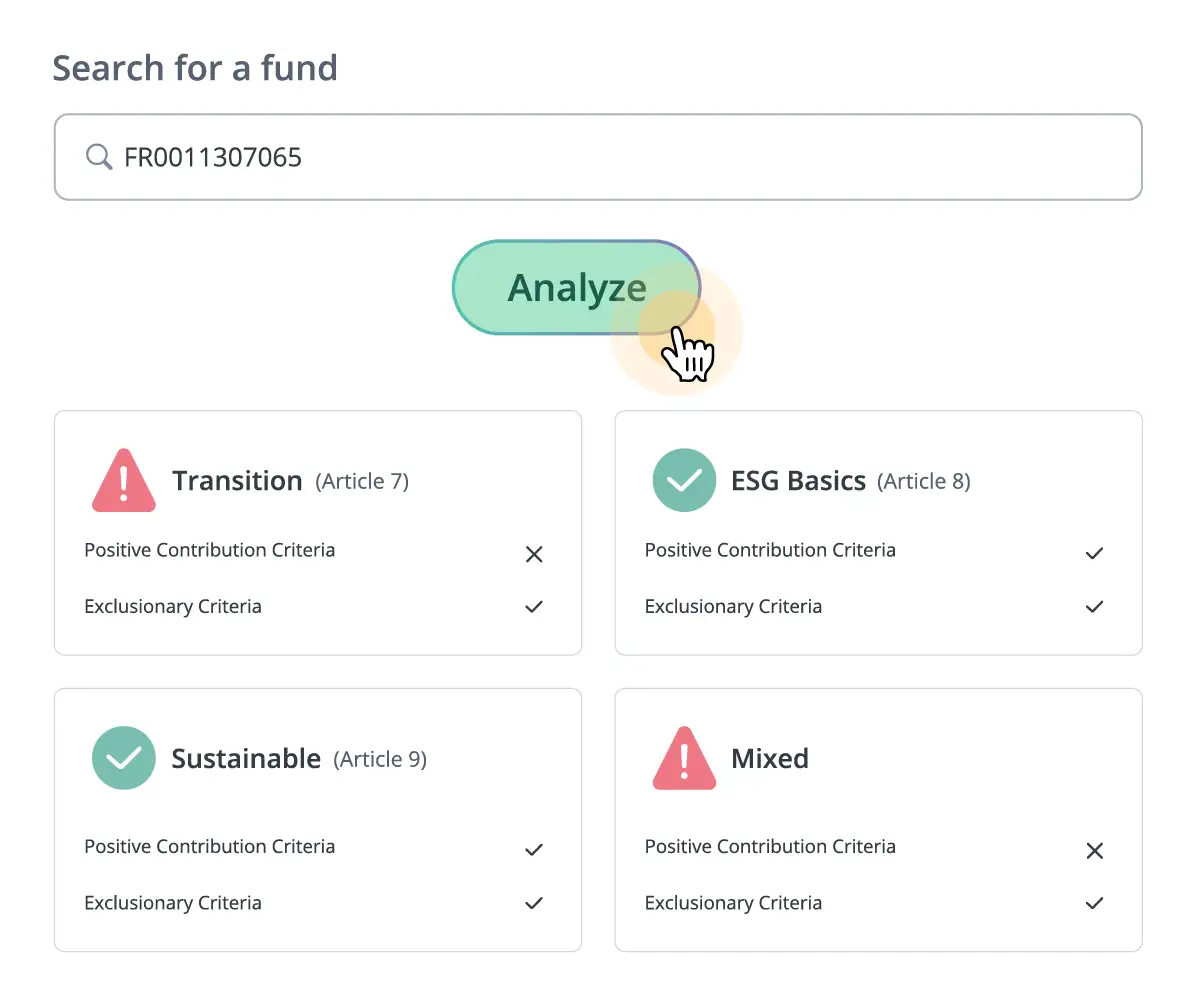Click the magnifying glass search icon
This screenshot has height=1006, width=1197.
[97, 156]
